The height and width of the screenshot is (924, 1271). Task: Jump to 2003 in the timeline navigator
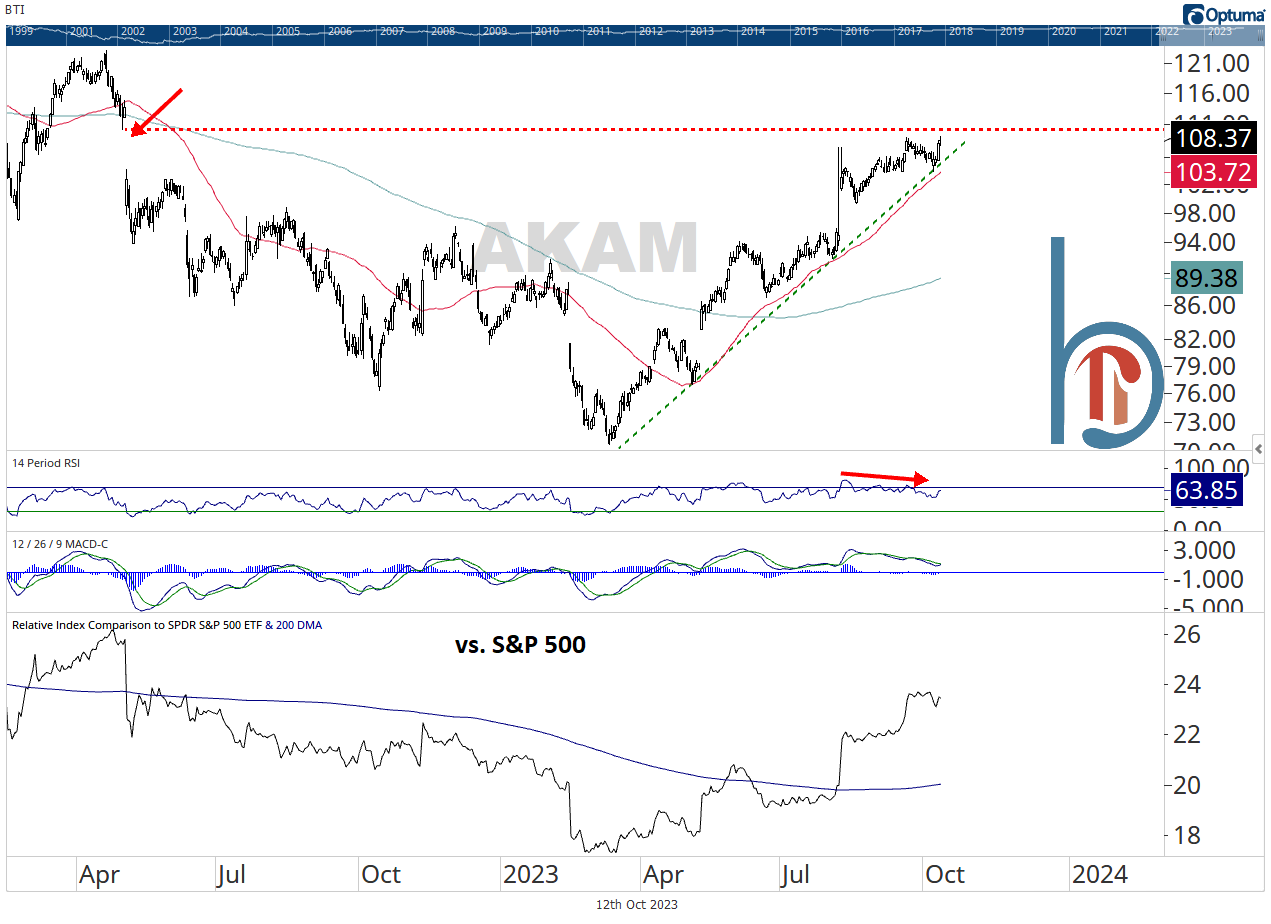click(x=185, y=31)
